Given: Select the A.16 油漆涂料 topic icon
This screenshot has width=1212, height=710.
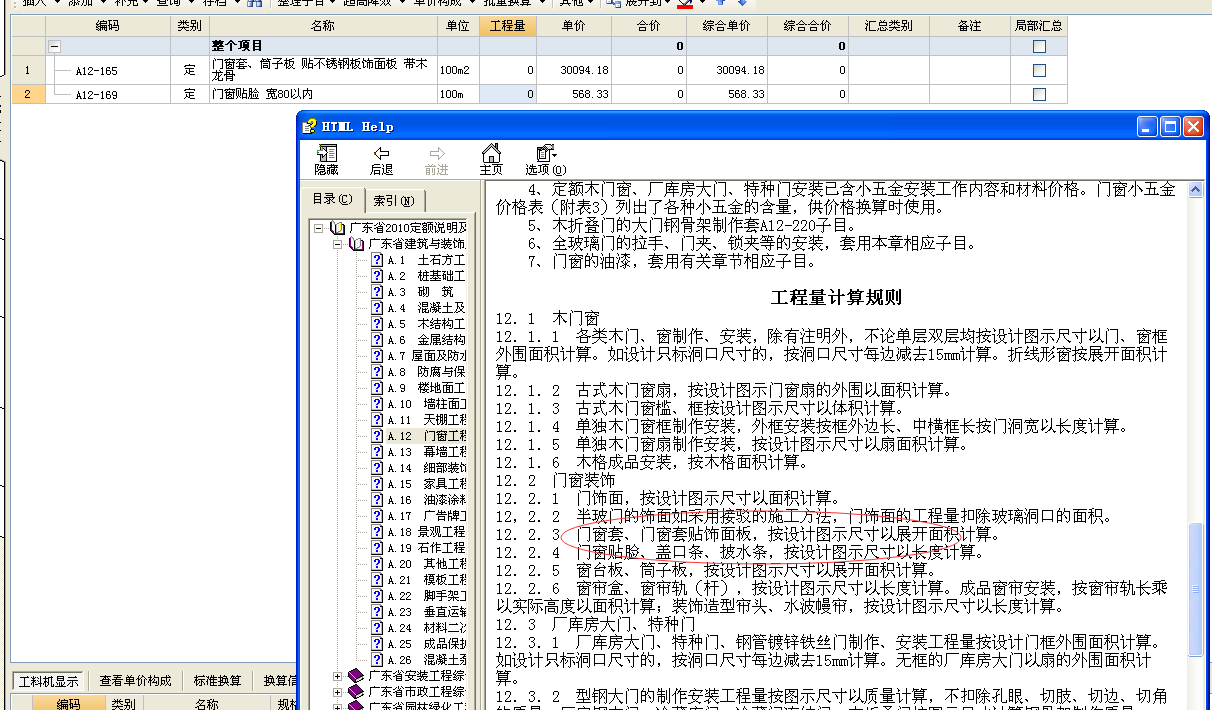Looking at the screenshot, I should tap(377, 500).
